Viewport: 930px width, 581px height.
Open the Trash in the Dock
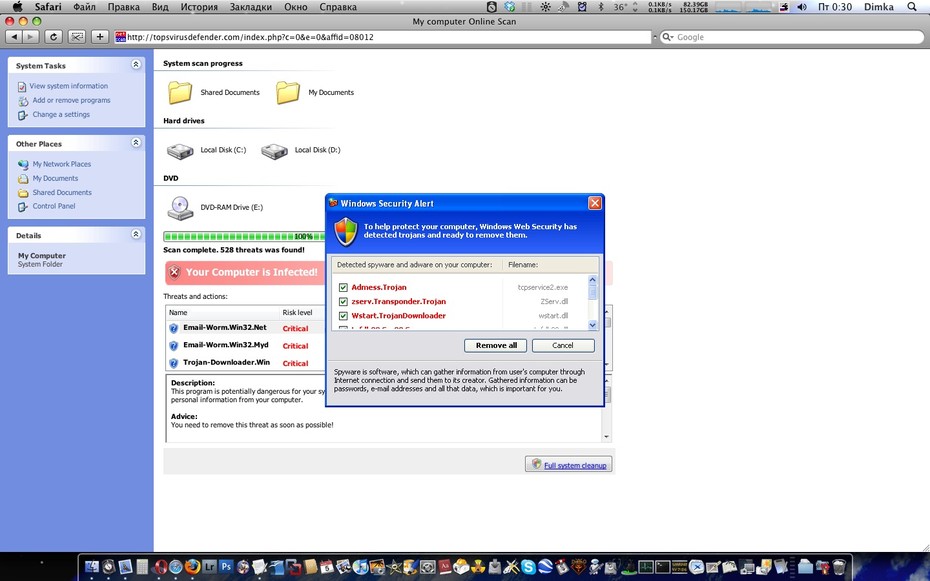coord(839,567)
